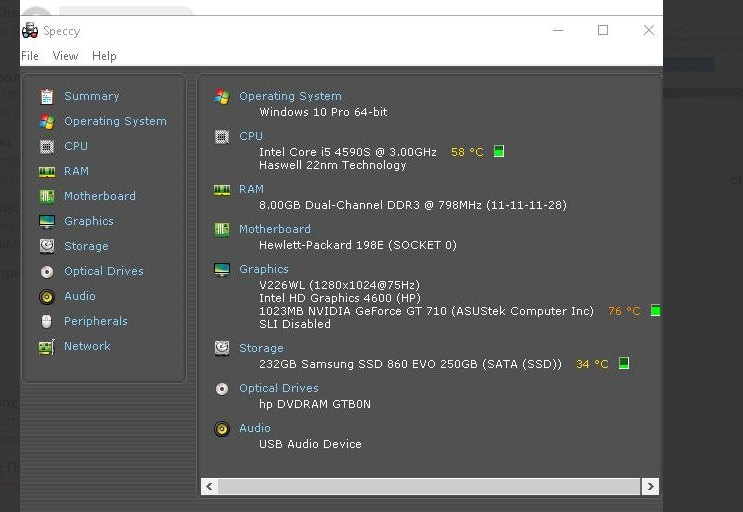This screenshot has height=512, width=743.
Task: Click the Motherboard heading link in the main panel
Action: (275, 229)
